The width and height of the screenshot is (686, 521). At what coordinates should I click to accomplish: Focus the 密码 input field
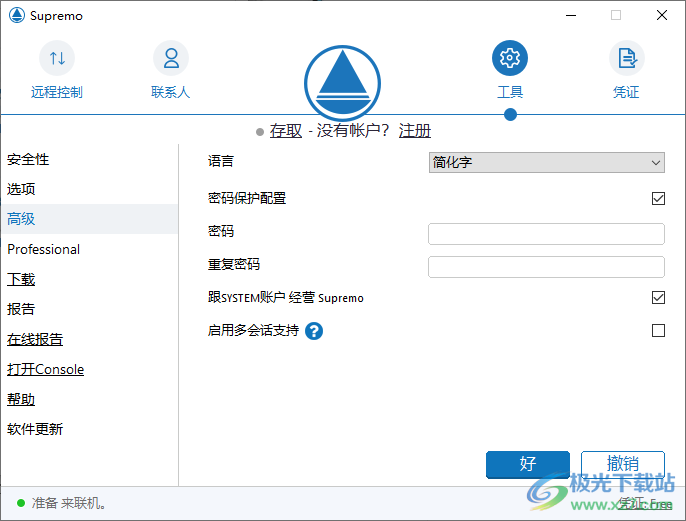[546, 234]
